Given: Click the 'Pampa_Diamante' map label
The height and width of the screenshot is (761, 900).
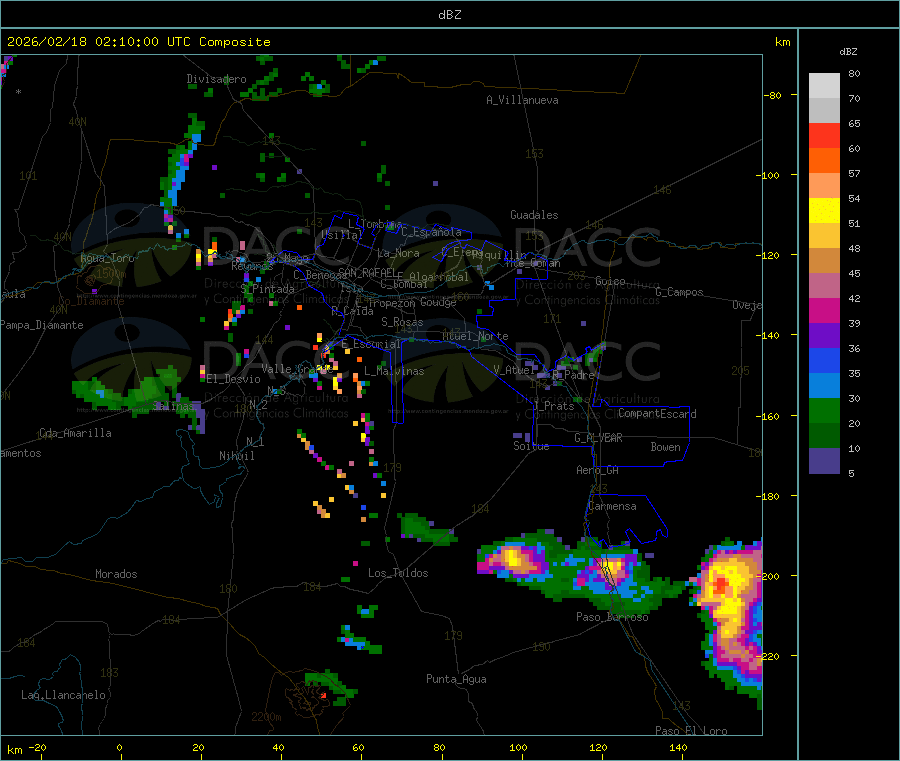Looking at the screenshot, I should tap(41, 325).
